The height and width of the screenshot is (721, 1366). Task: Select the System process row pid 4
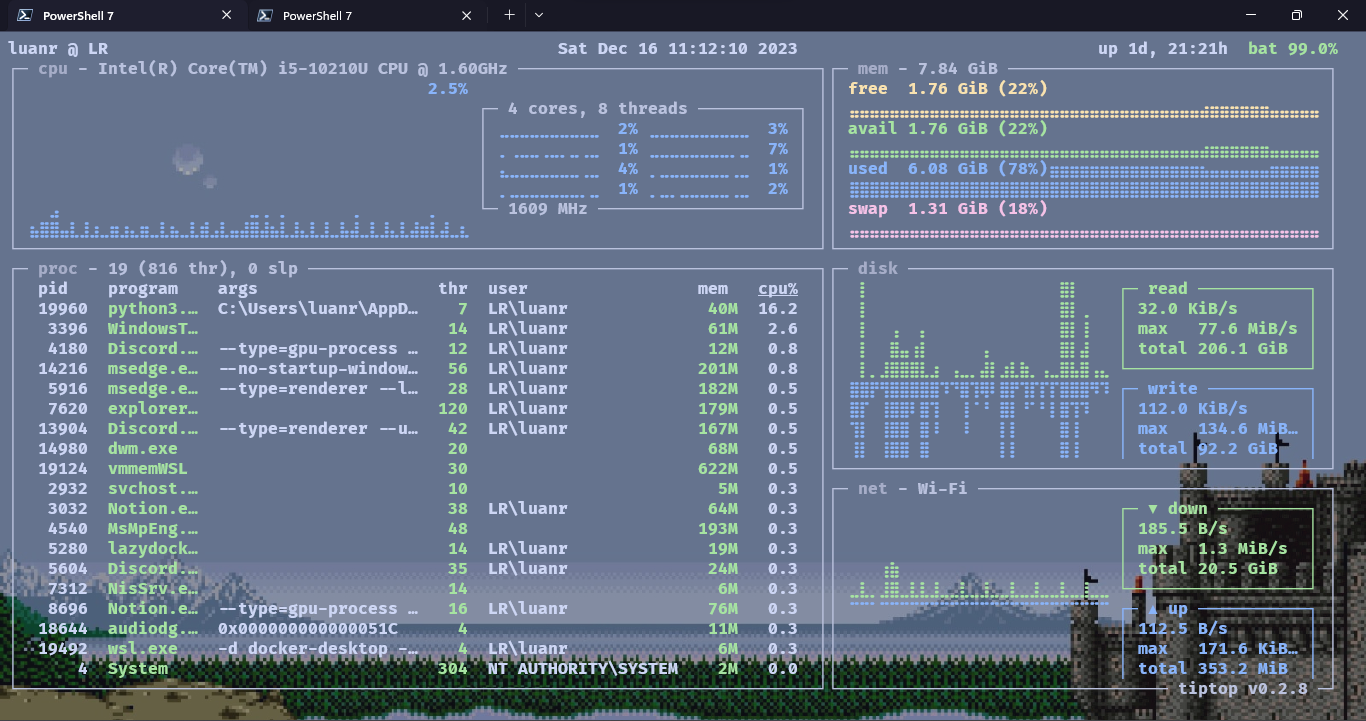point(418,669)
